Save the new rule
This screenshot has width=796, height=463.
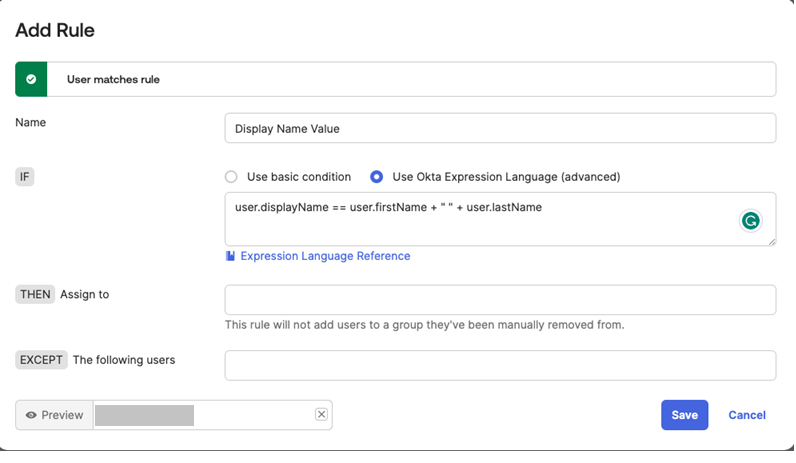click(684, 415)
